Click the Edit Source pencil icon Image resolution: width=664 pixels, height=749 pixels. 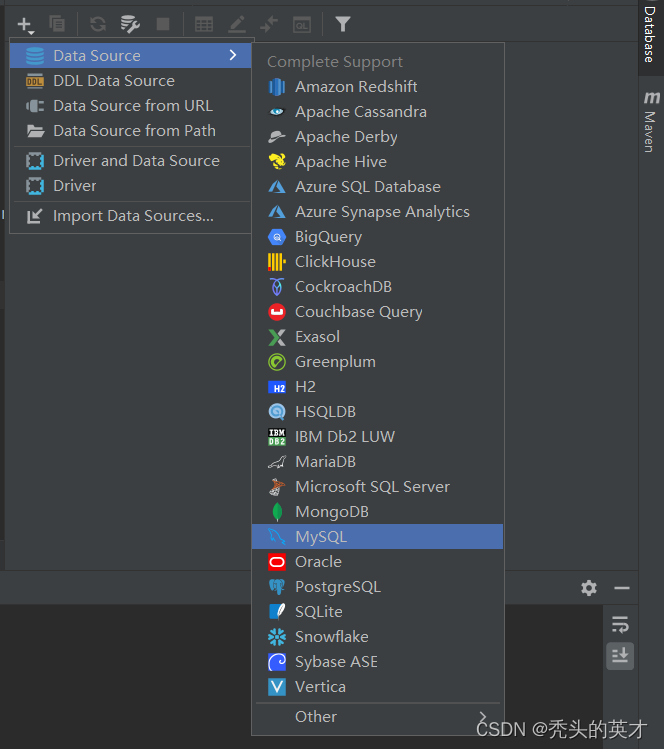[x=237, y=24]
